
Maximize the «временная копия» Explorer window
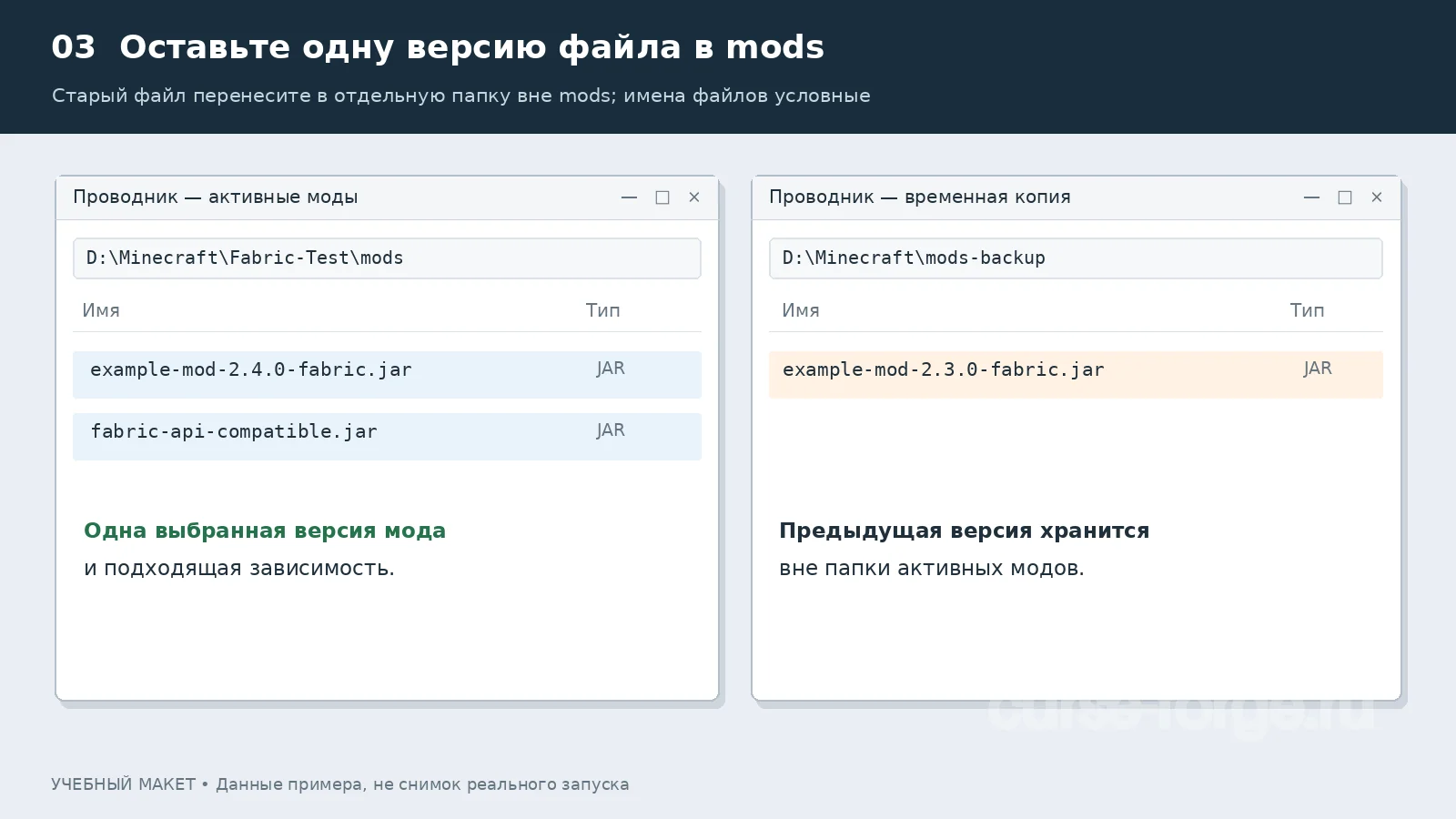[1345, 197]
